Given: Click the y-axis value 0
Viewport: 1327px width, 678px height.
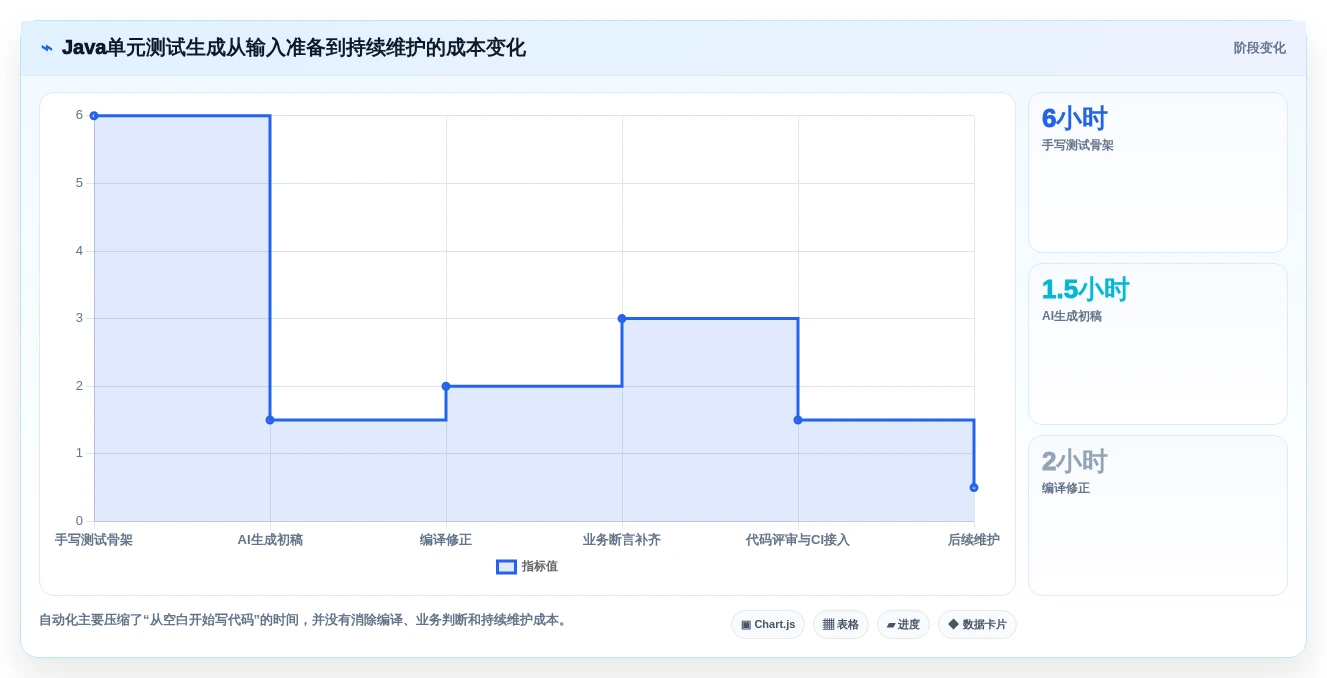Looking at the screenshot, I should pyautogui.click(x=79, y=521).
